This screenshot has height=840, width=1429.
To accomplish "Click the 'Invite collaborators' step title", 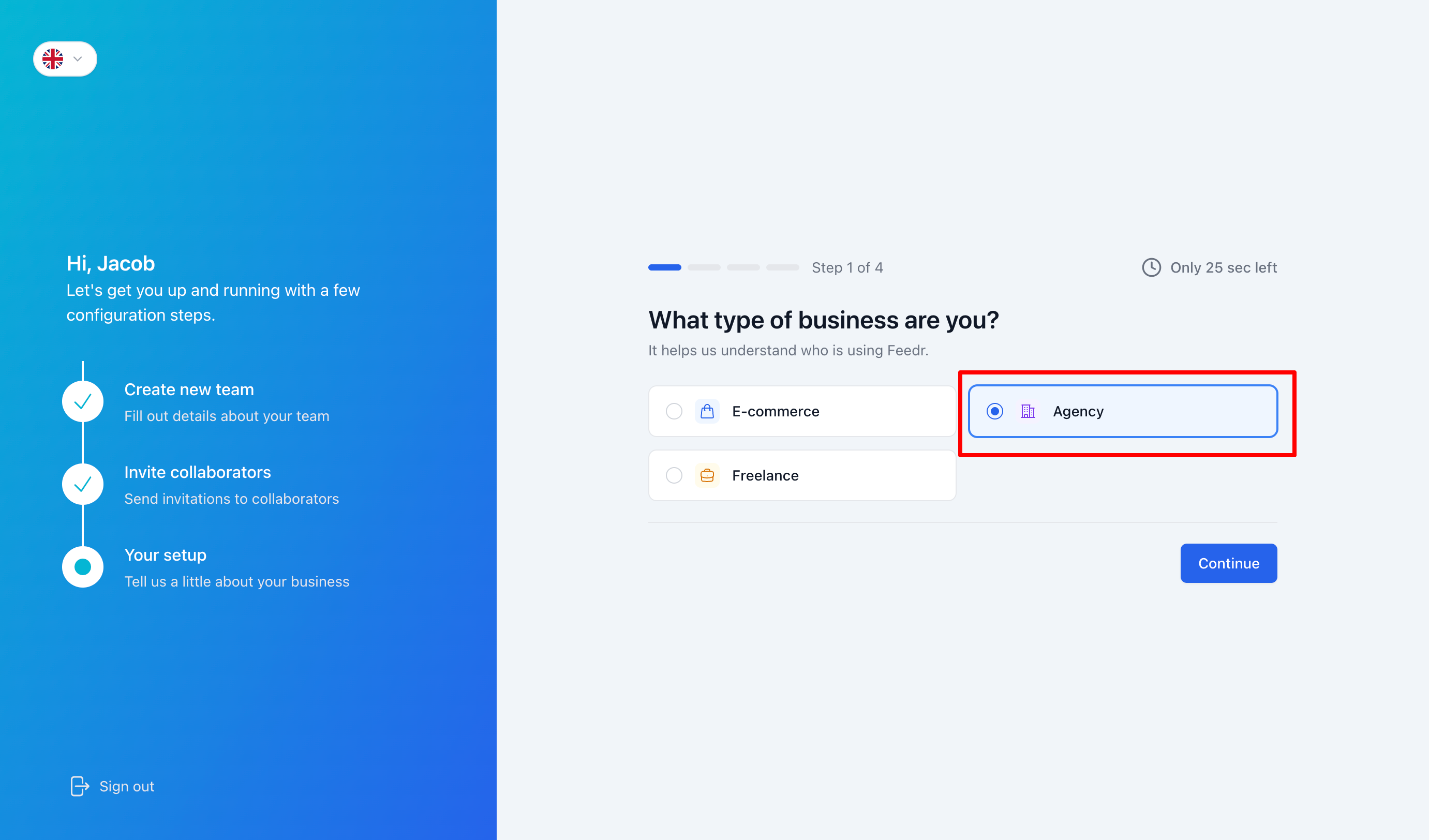I will click(x=197, y=472).
